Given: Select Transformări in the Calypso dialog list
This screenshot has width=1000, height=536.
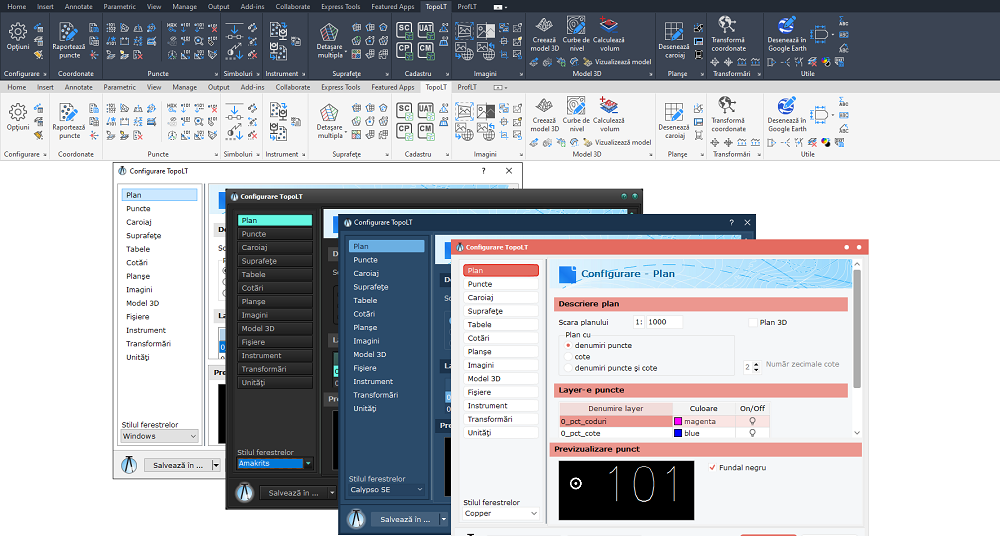Looking at the screenshot, I should [386, 395].
